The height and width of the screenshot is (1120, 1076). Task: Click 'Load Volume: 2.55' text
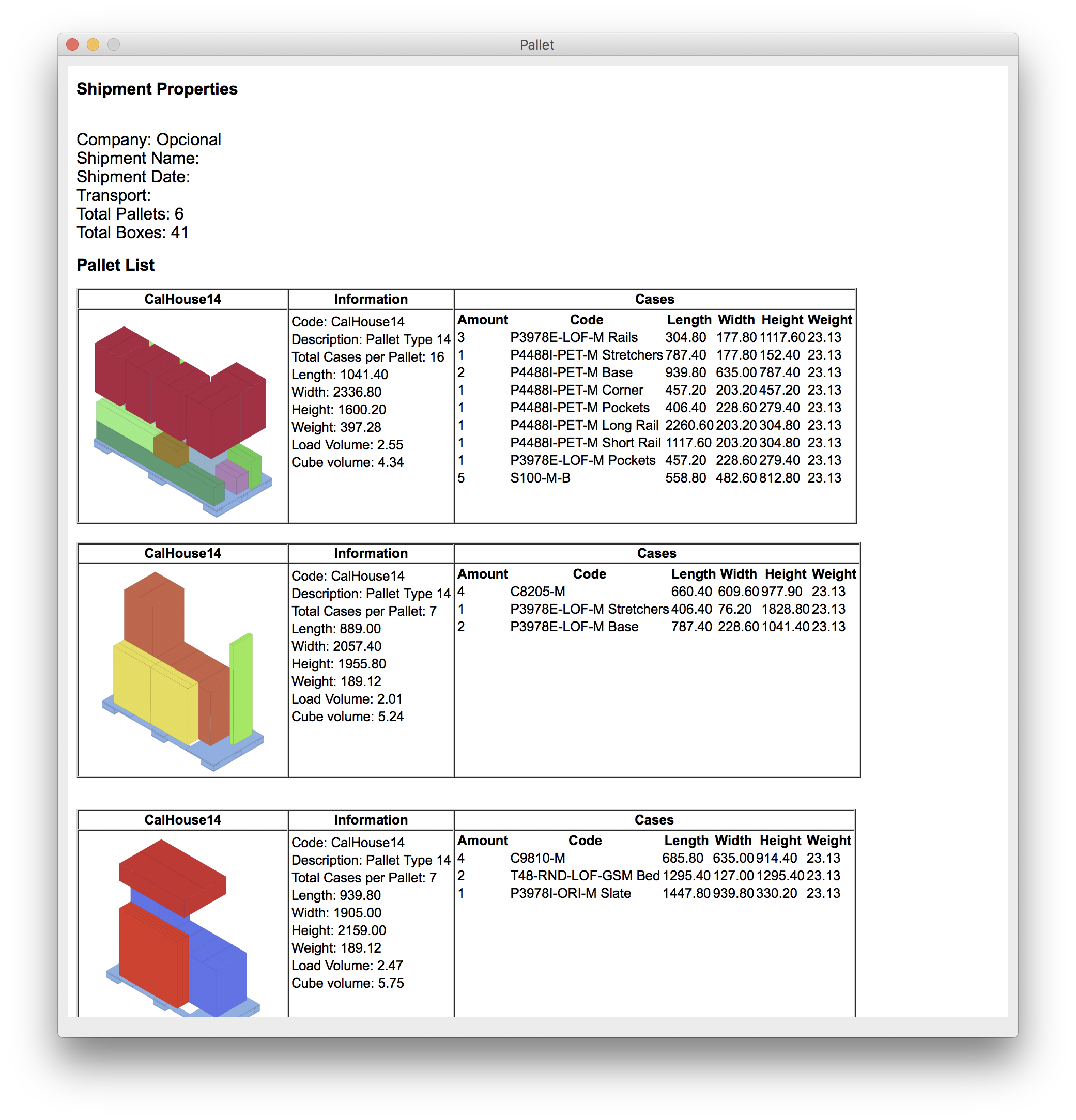(347, 445)
